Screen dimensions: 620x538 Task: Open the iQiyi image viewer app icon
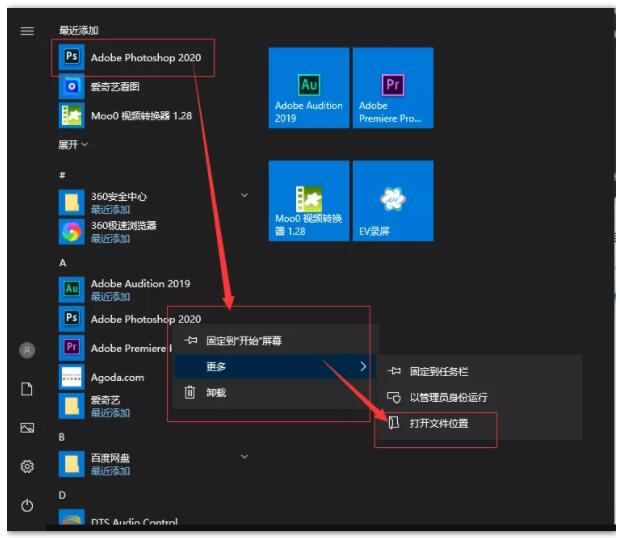72,87
